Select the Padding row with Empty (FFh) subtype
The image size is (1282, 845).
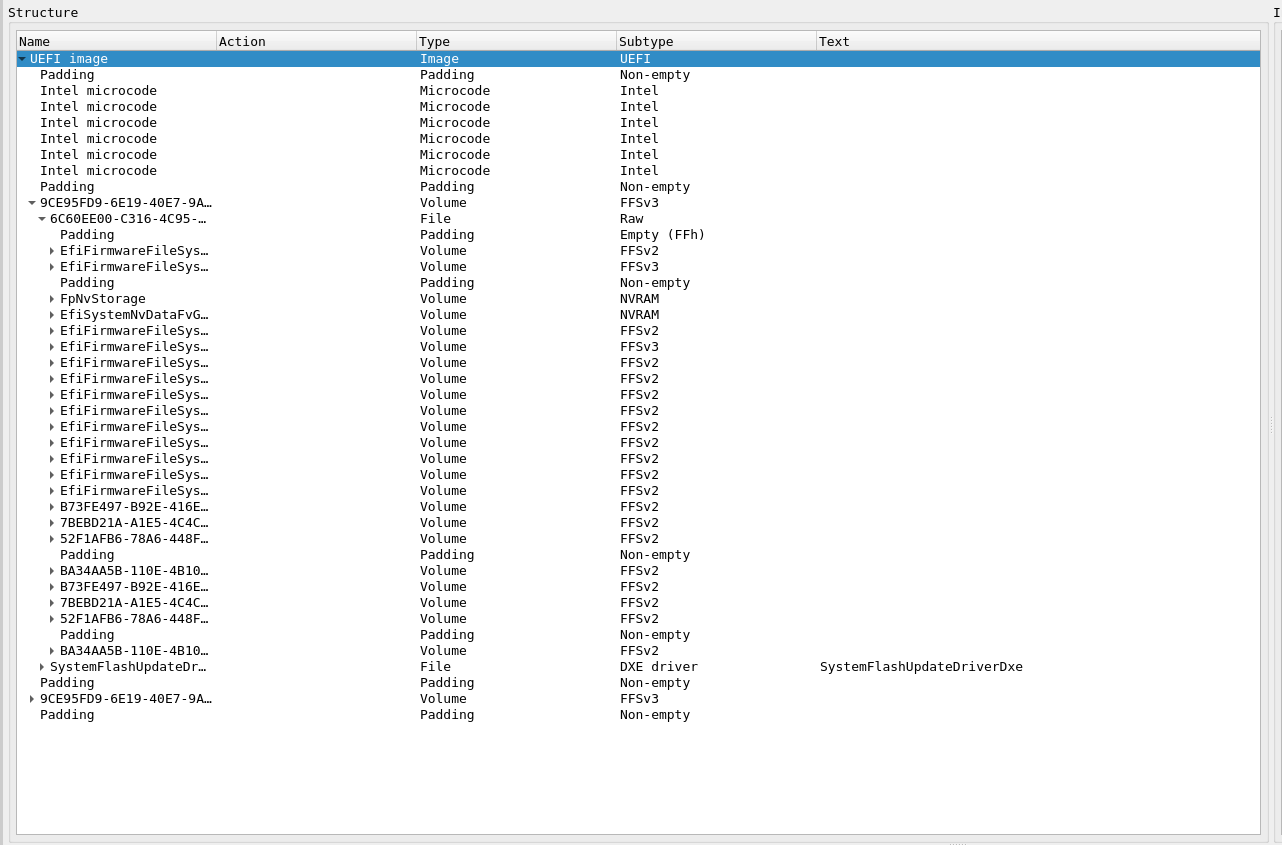tap(87, 234)
